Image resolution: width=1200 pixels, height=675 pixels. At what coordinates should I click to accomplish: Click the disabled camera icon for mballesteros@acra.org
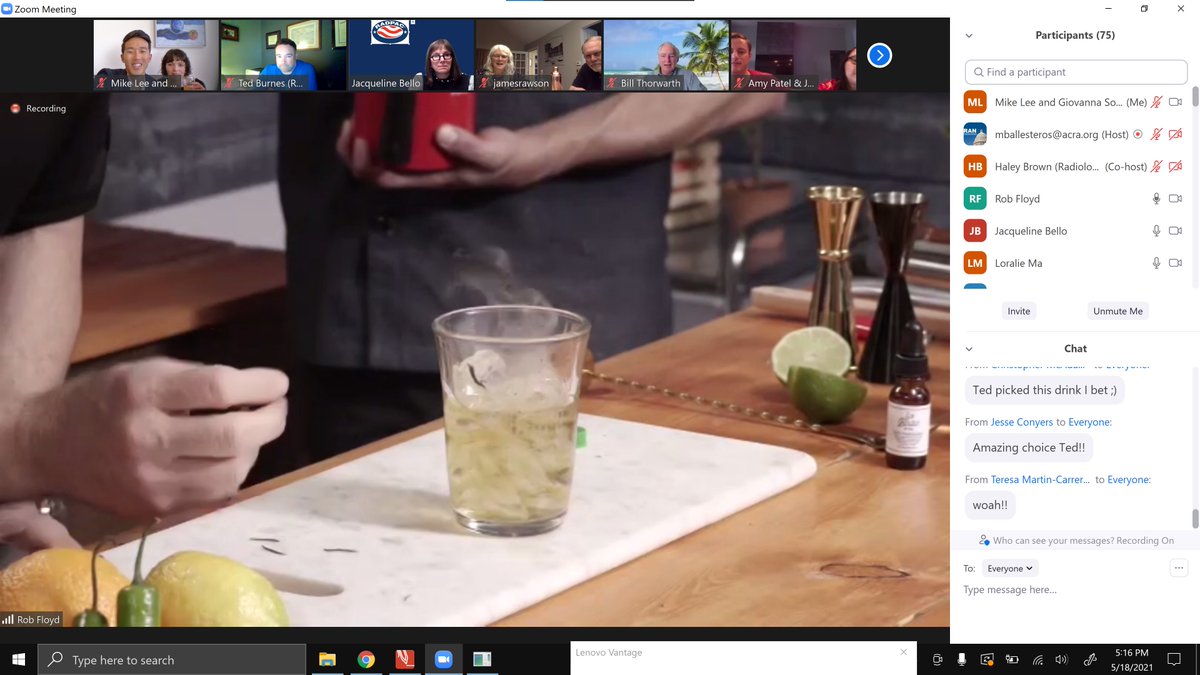point(1175,134)
